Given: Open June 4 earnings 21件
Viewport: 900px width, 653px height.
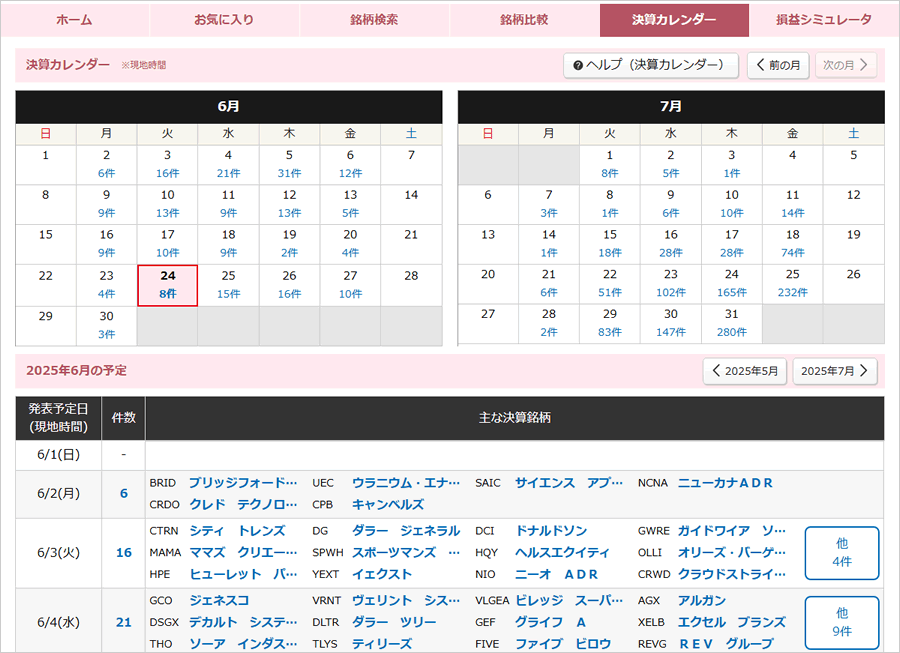Looking at the screenshot, I should click(228, 173).
